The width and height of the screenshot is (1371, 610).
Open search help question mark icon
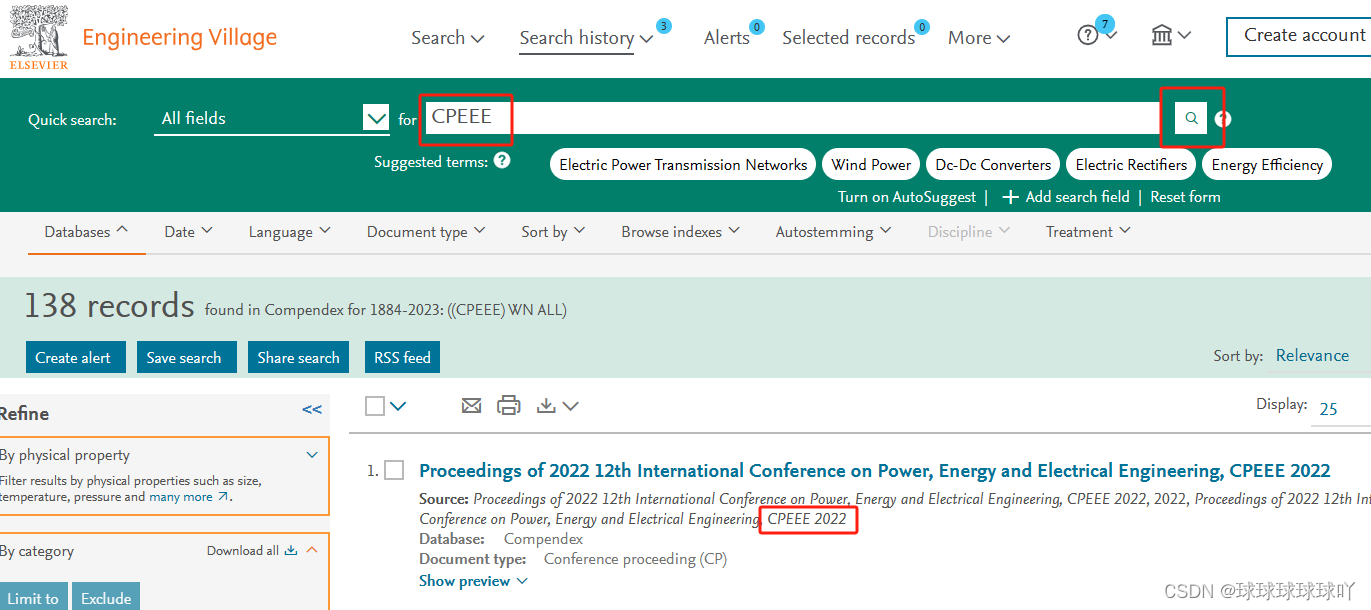tap(1222, 119)
